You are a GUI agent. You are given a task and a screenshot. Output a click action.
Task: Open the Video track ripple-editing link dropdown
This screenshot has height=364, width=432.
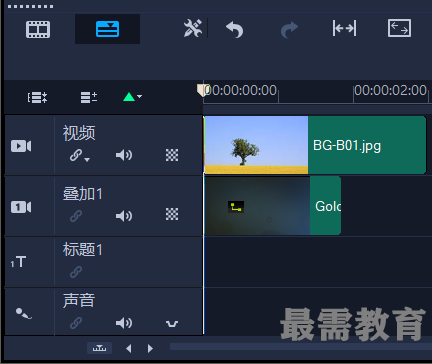pyautogui.click(x=80, y=155)
